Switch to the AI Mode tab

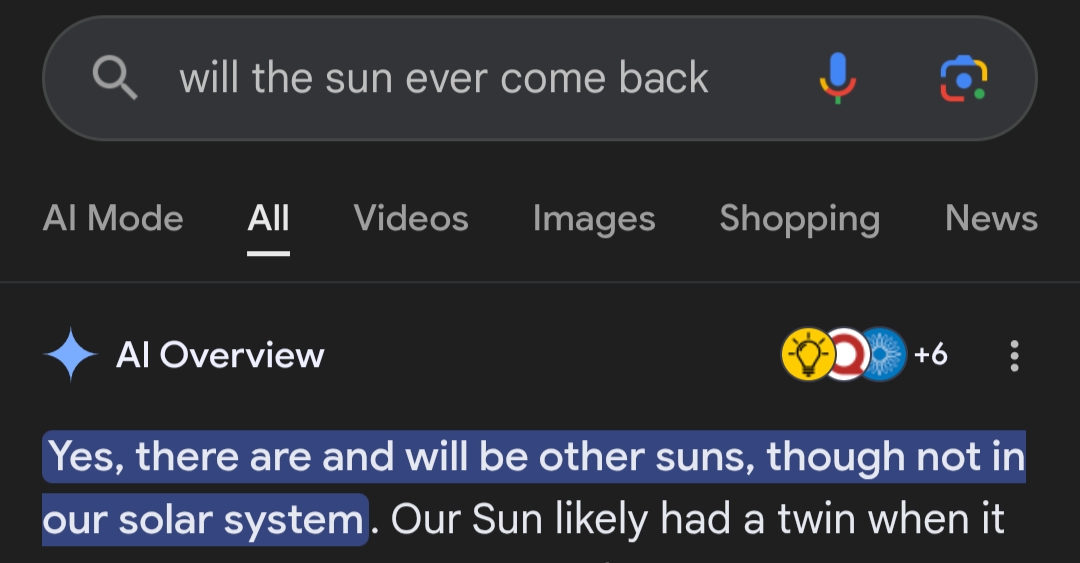click(113, 218)
